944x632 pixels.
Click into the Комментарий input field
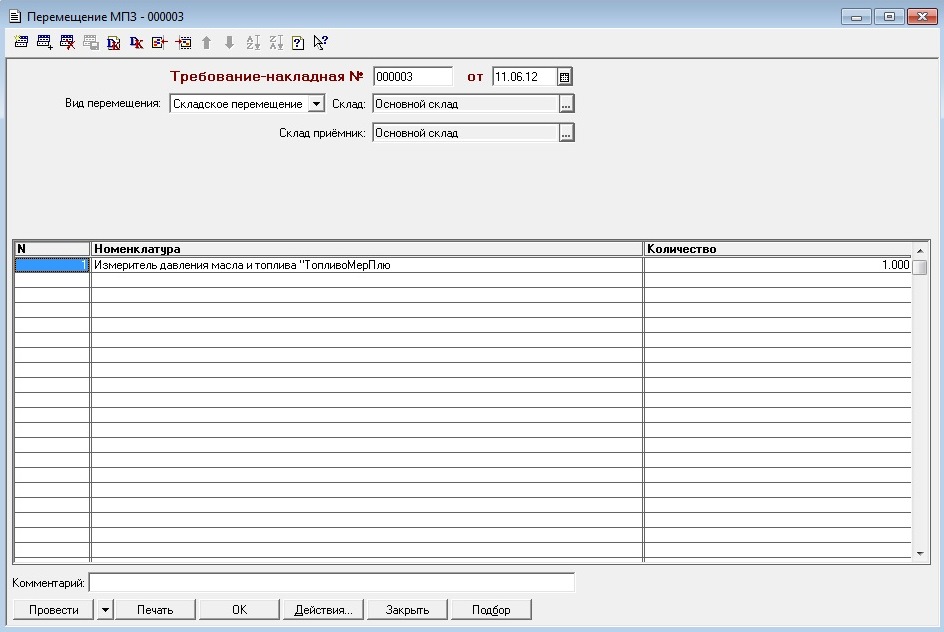332,583
